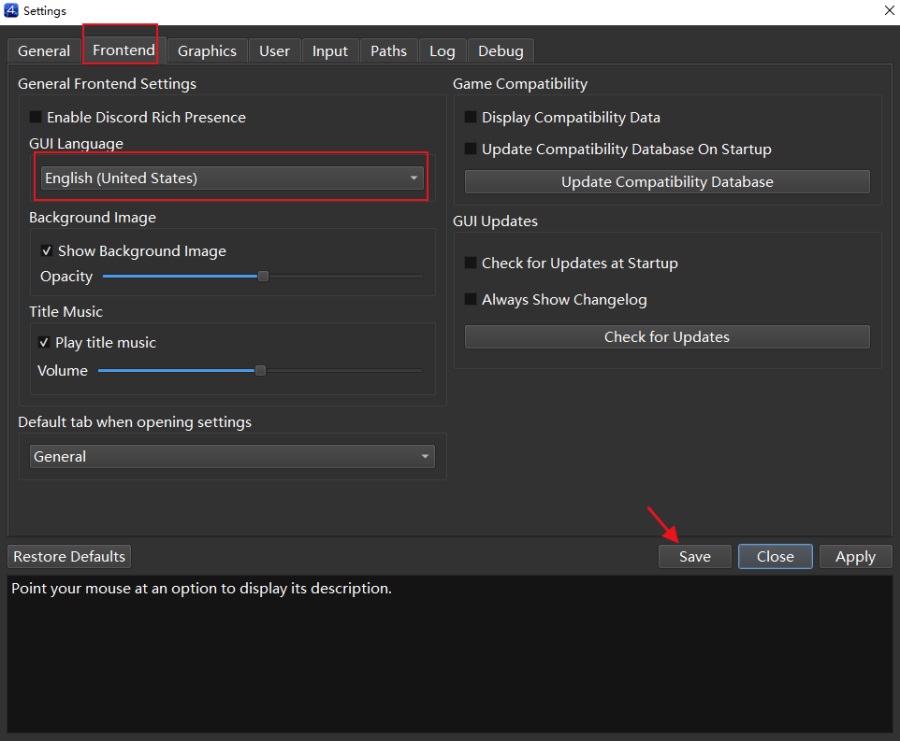The image size is (900, 741).
Task: Click the Check for Updates button
Action: pyautogui.click(x=667, y=337)
